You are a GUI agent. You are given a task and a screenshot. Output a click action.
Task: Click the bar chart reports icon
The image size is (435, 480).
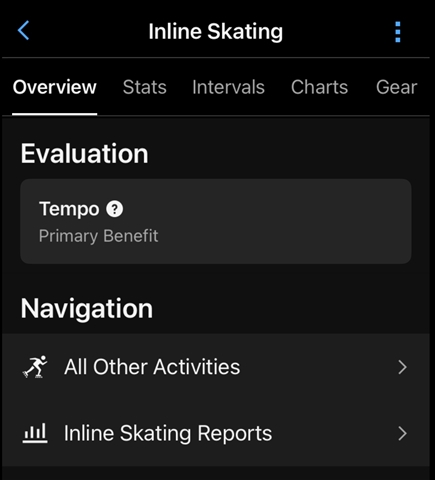35,433
